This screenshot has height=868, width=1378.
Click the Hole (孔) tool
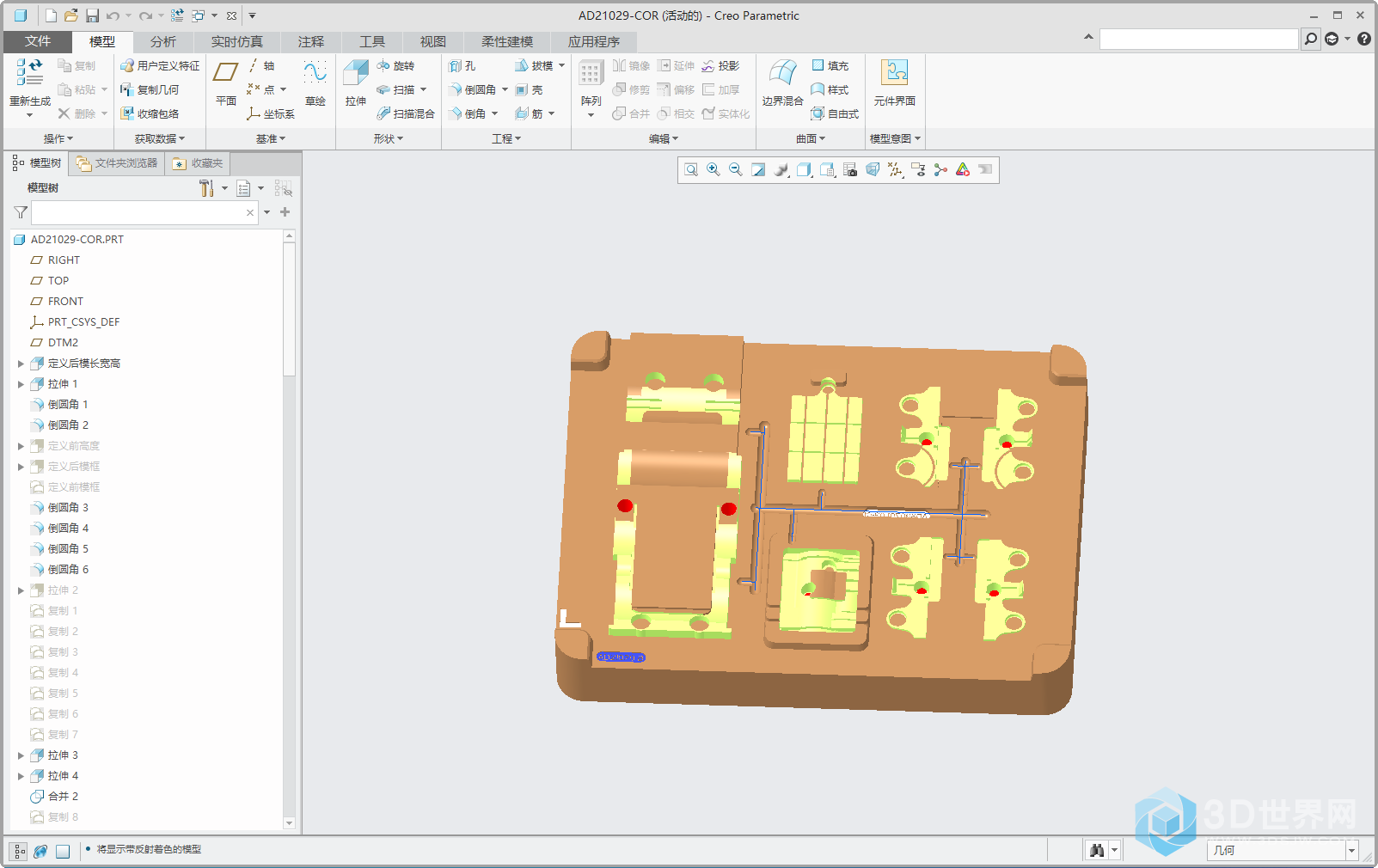point(462,65)
